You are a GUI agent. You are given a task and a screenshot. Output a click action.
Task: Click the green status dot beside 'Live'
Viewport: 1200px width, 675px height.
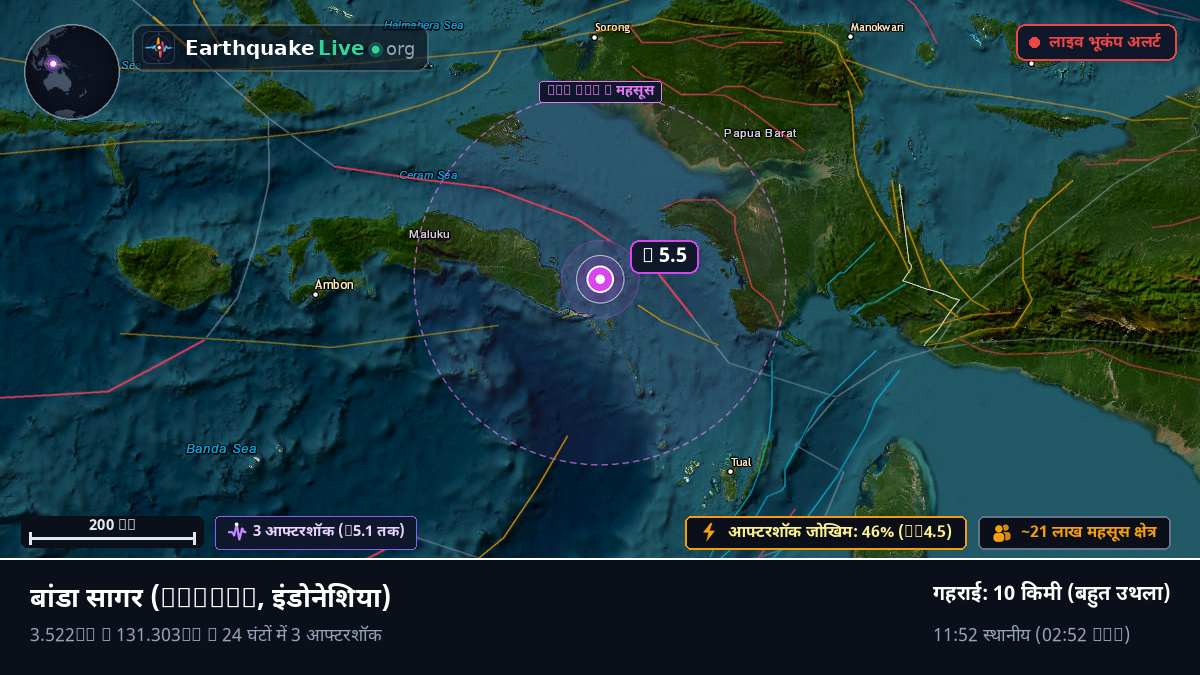375,49
